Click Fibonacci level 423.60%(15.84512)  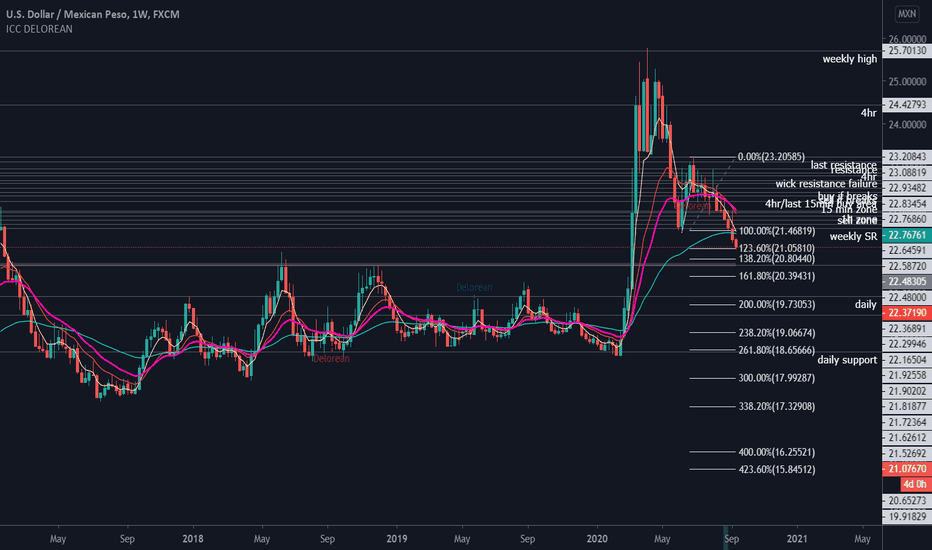(777, 470)
